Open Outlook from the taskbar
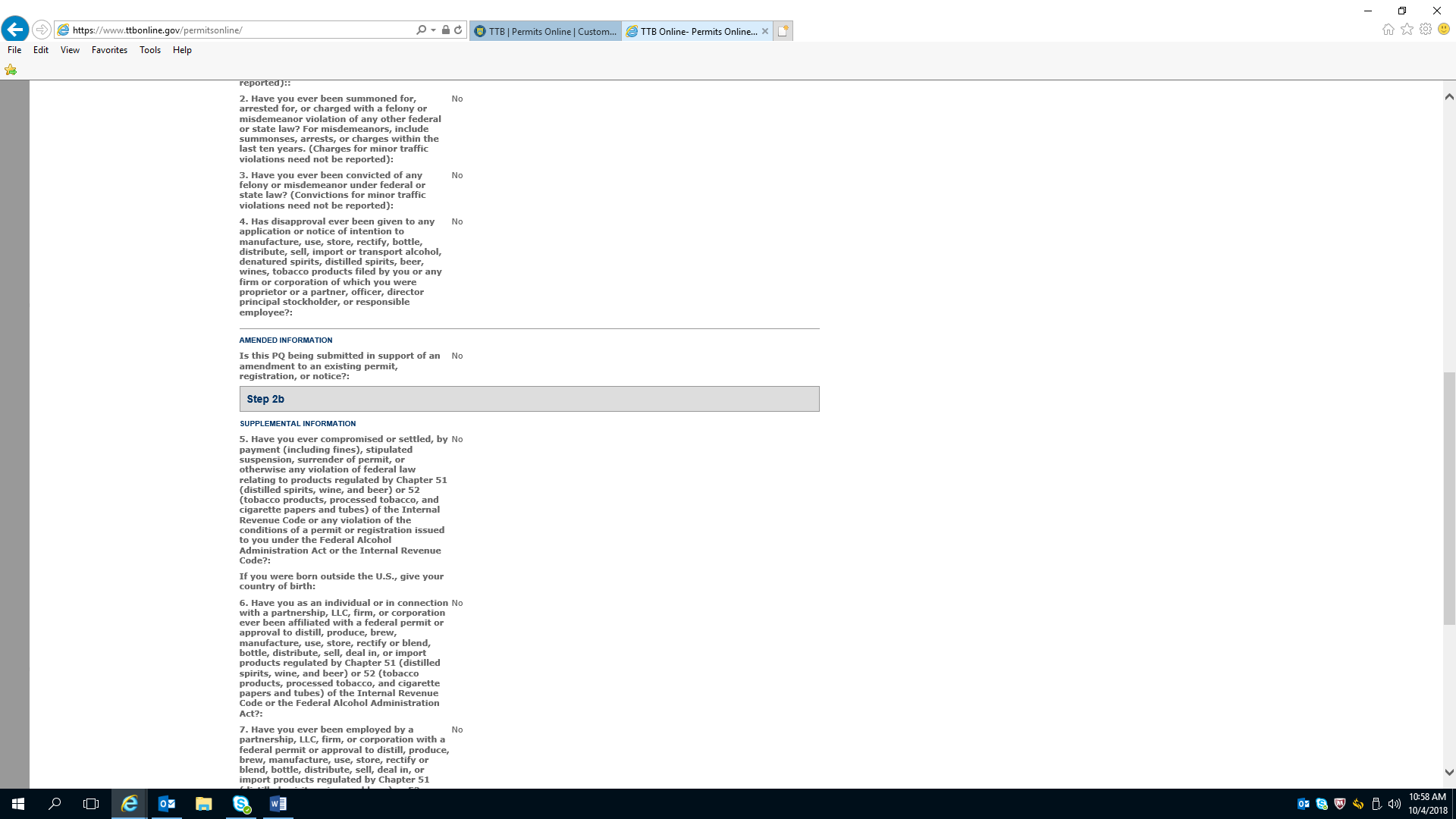1456x819 pixels. tap(167, 804)
